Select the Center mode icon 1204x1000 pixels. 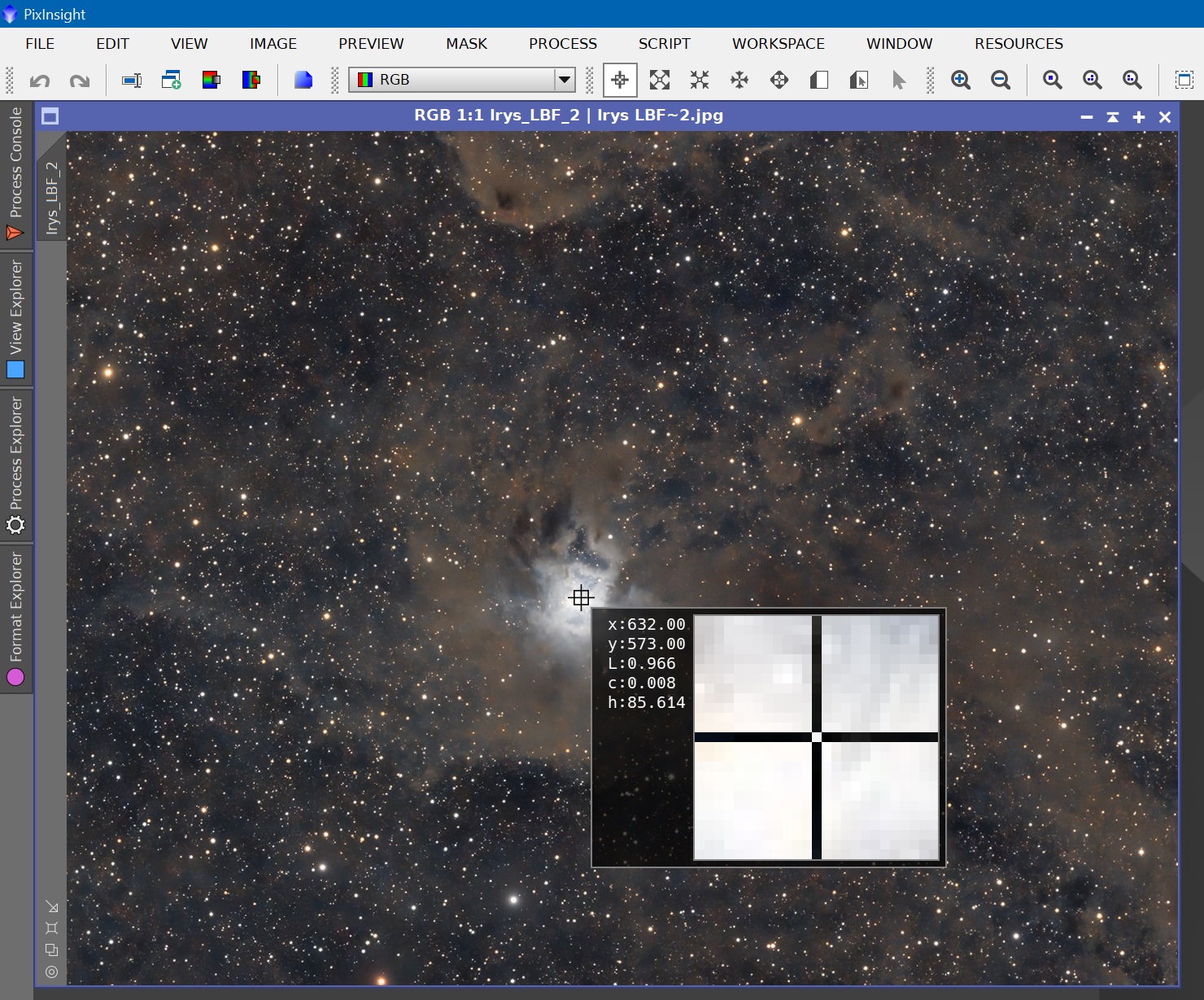(779, 80)
